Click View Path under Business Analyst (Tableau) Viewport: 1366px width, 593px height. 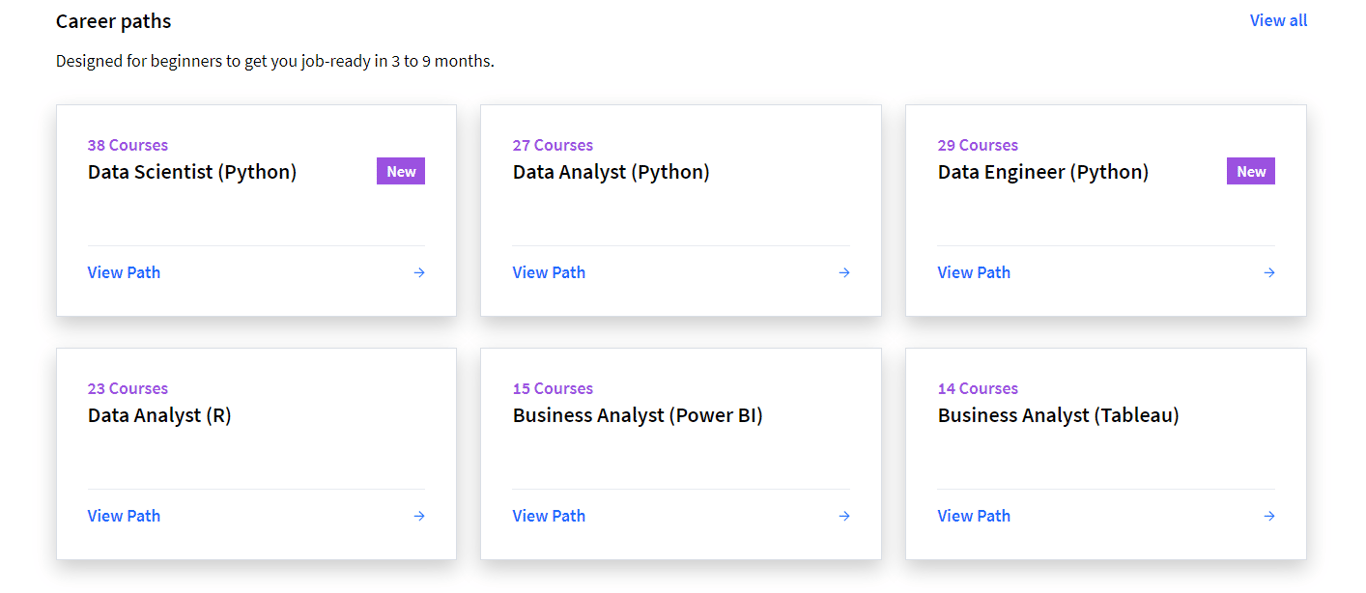pyautogui.click(x=974, y=516)
